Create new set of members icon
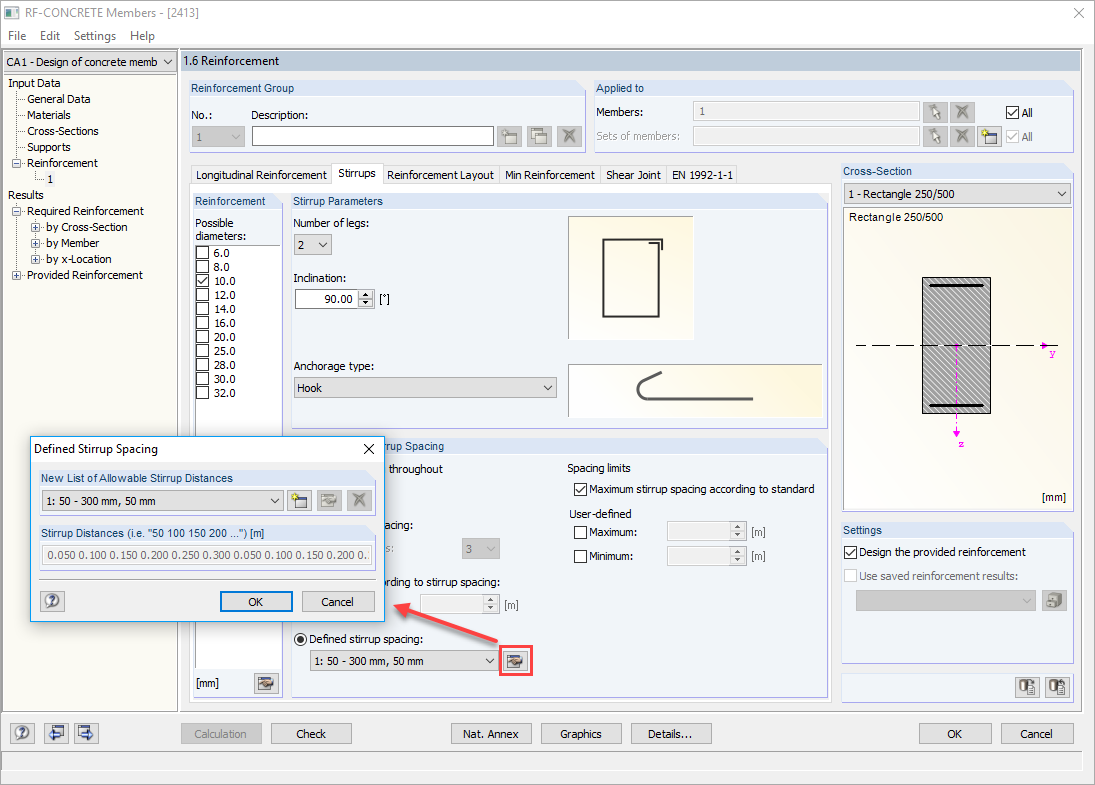 pyautogui.click(x=989, y=136)
